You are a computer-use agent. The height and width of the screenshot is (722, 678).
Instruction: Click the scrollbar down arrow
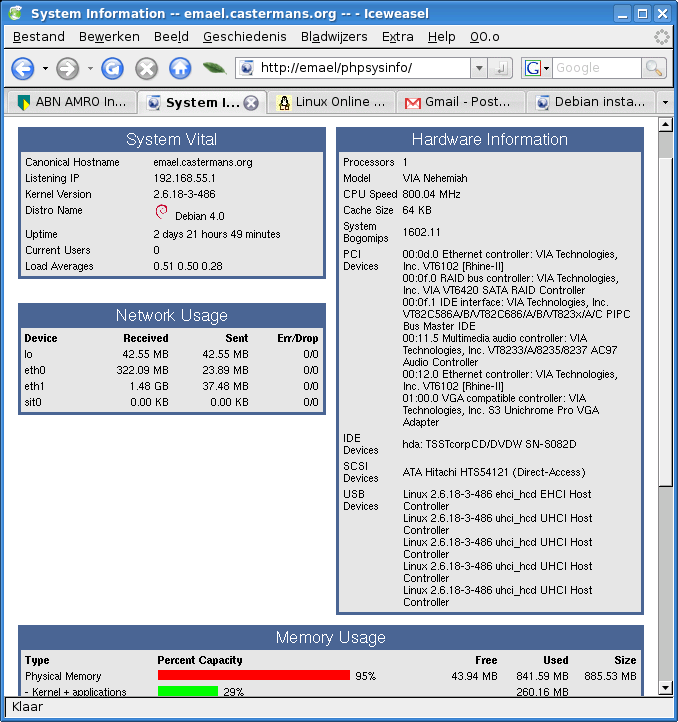(666, 688)
